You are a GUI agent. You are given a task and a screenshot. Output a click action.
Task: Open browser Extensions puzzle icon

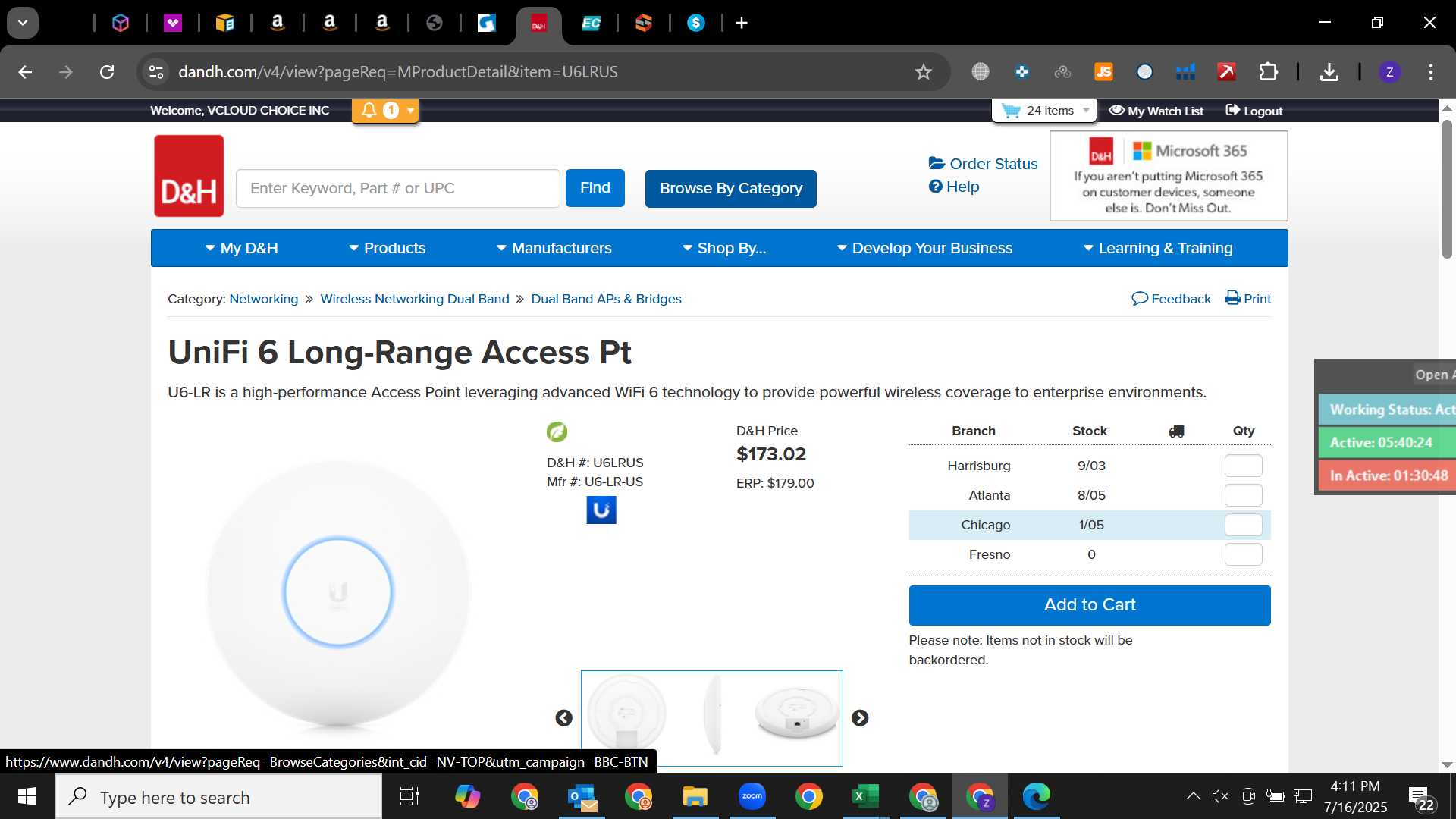click(x=1268, y=72)
